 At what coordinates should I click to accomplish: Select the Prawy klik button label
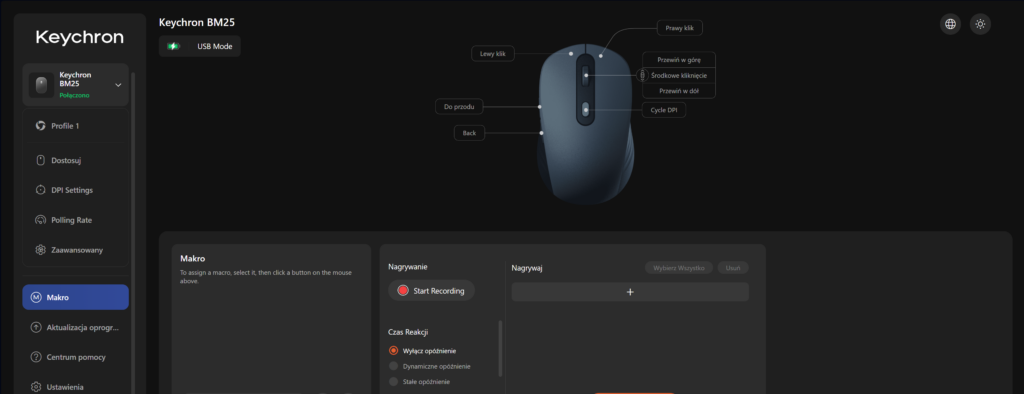[x=679, y=28]
